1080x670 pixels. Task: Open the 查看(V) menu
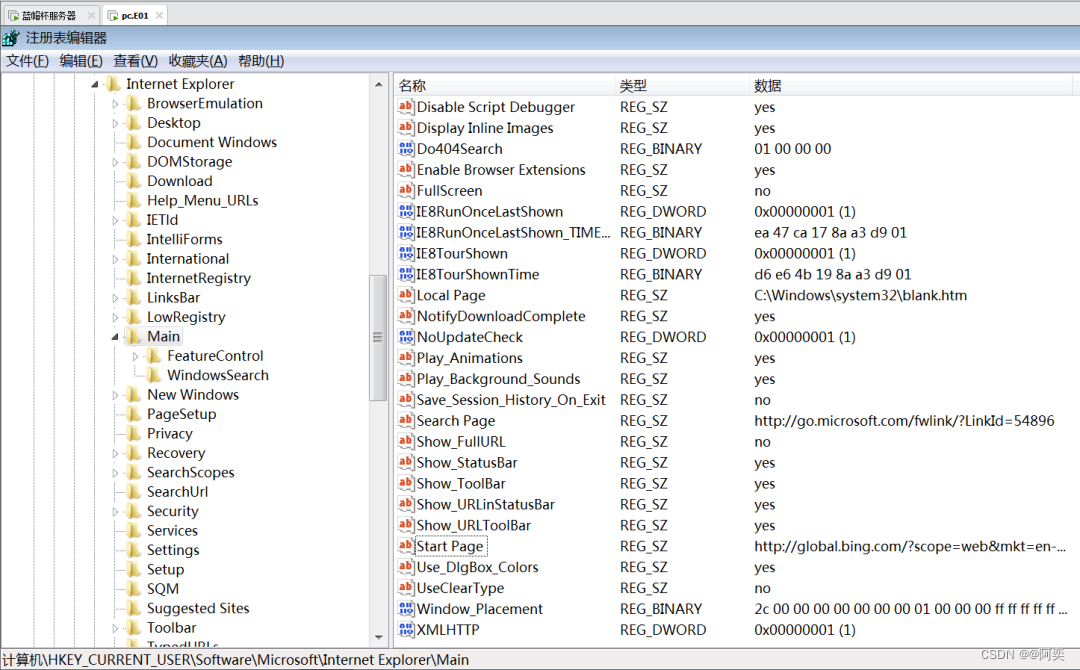pos(136,61)
